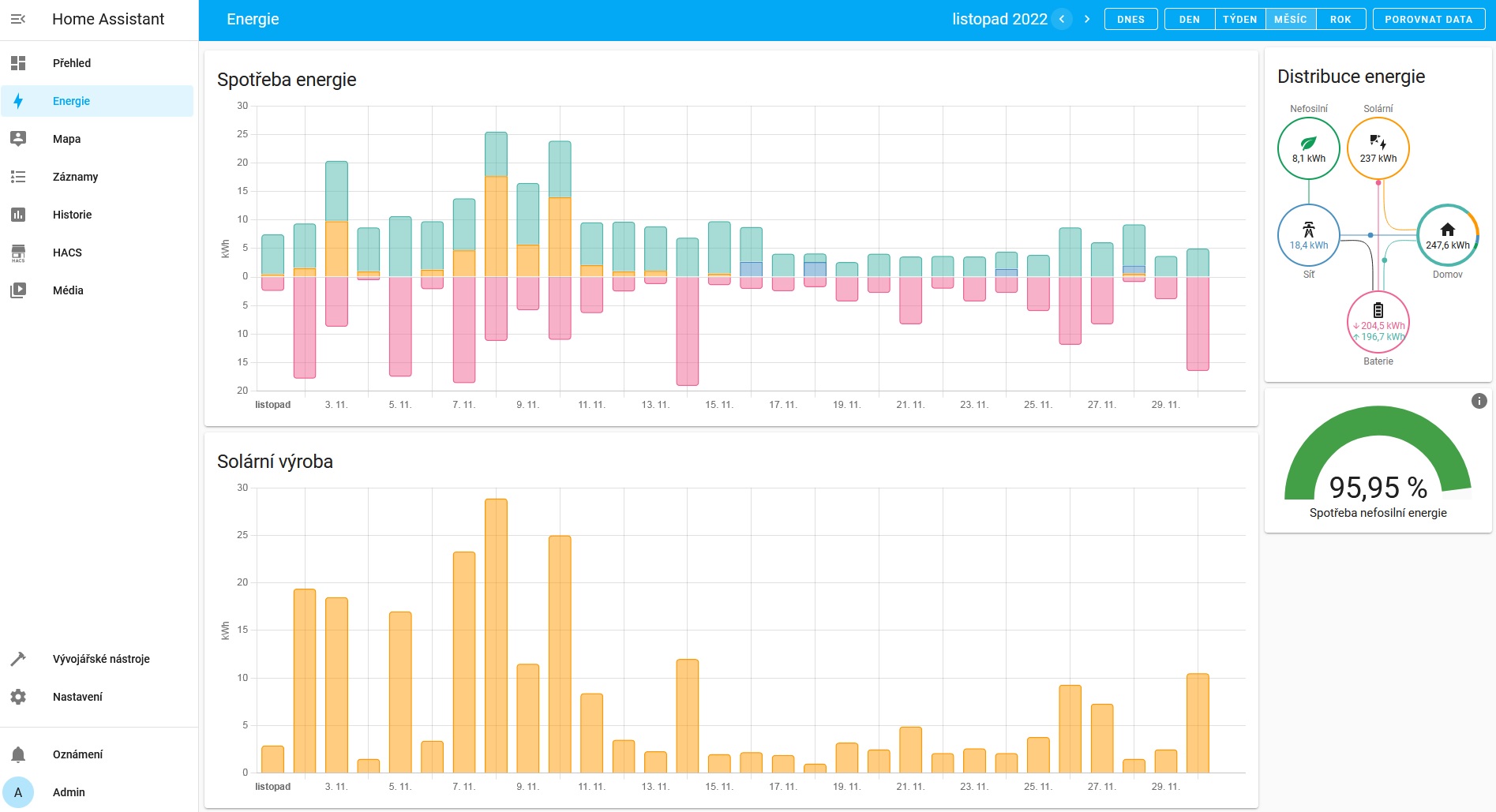This screenshot has width=1496, height=812.
Task: Select Energie in the sidebar menu
Action: click(x=71, y=101)
